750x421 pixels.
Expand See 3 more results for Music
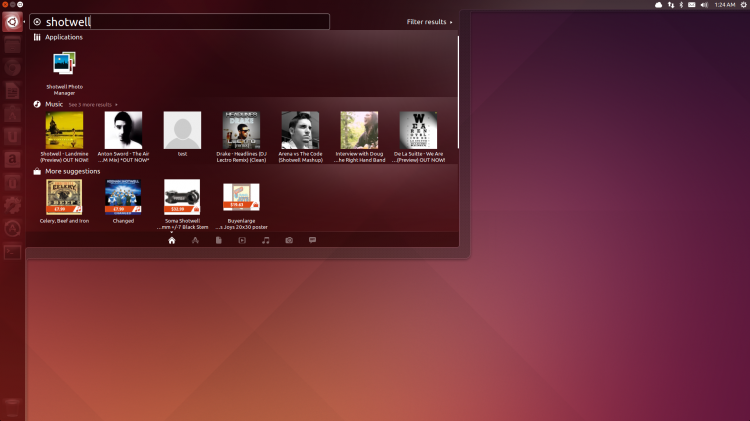[92, 104]
